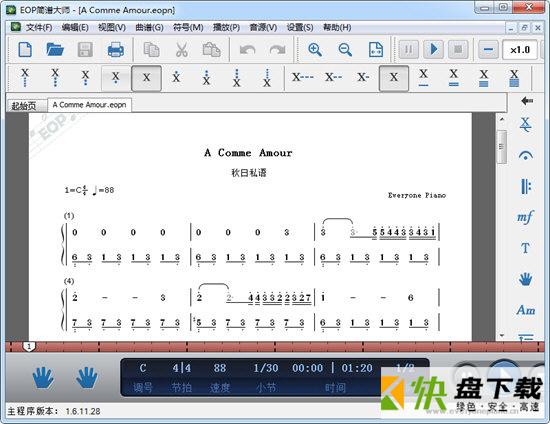Open the 设置(S) menu
The width and height of the screenshot is (550, 424).
(x=300, y=27)
